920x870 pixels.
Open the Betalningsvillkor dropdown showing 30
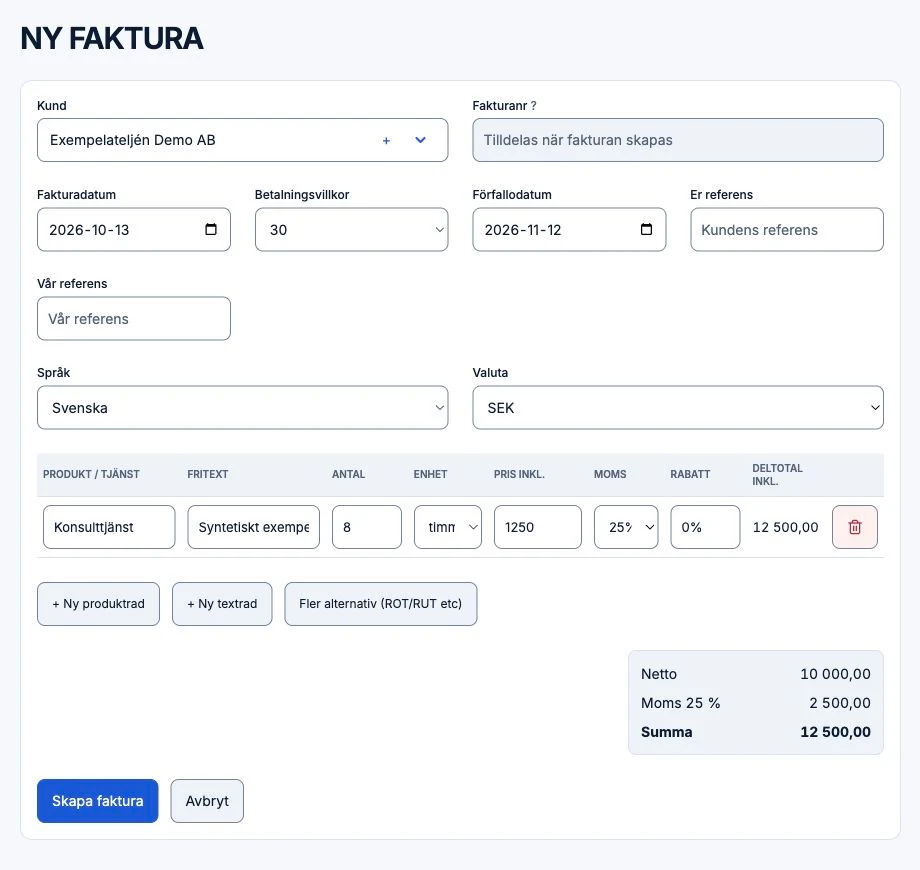(351, 229)
